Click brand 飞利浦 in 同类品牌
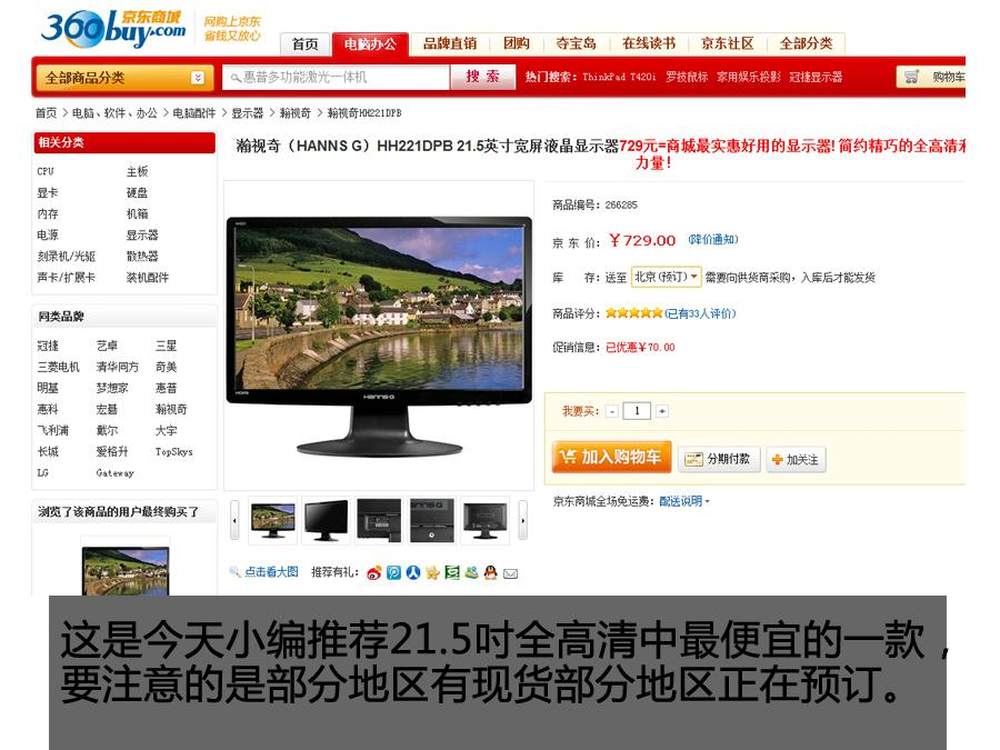Screen dimensions: 1000x750 tap(53, 430)
